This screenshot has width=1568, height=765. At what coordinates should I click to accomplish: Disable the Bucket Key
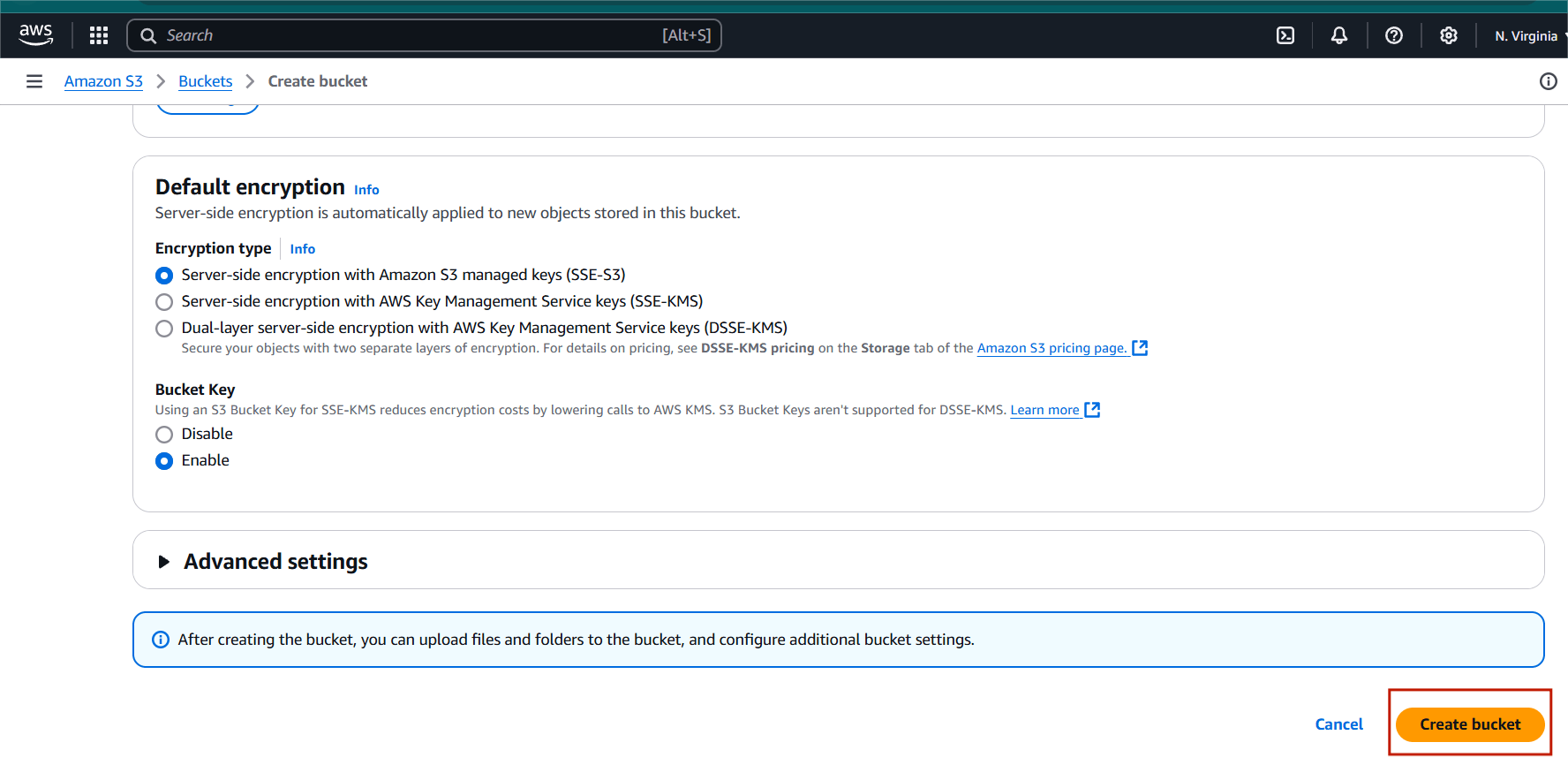tap(164, 435)
